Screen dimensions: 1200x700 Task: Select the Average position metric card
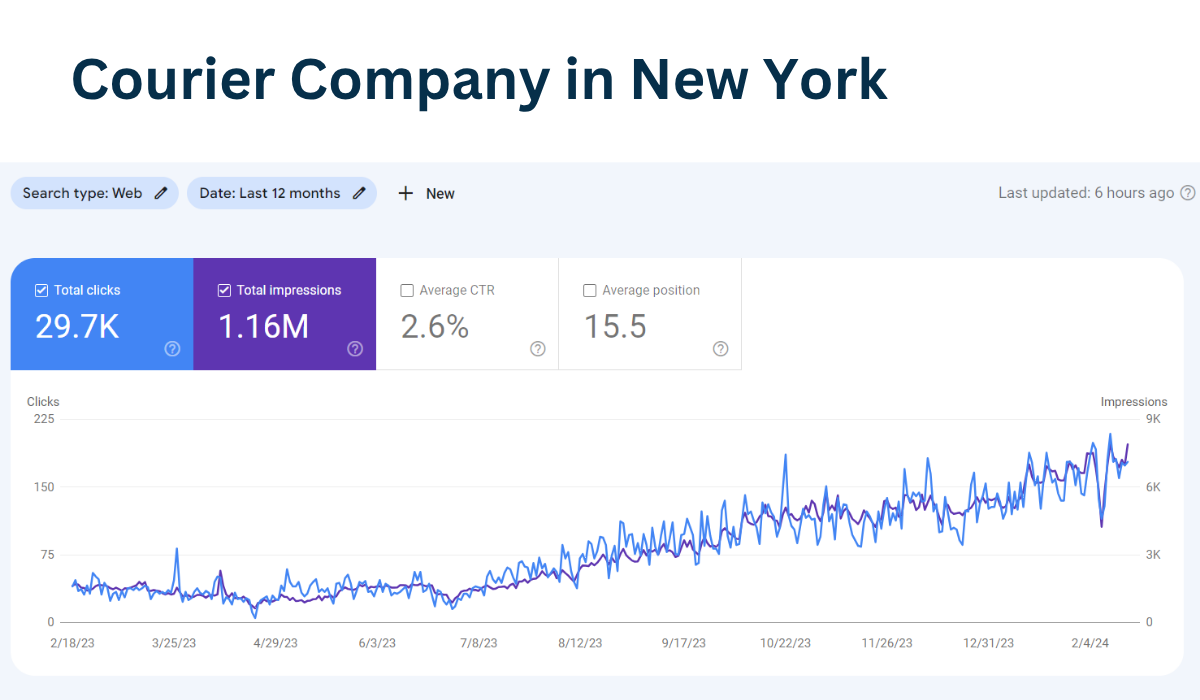(x=650, y=314)
